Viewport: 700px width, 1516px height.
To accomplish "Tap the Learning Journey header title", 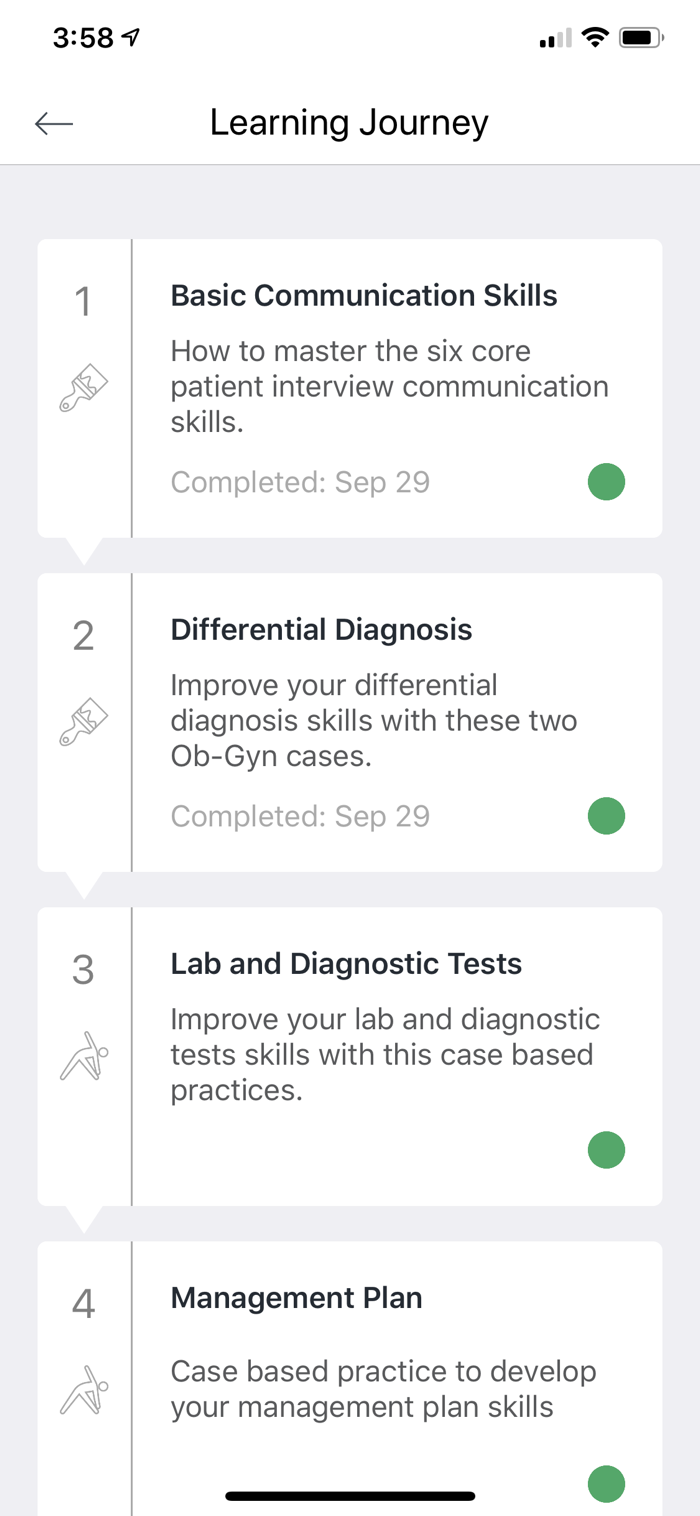I will 349,123.
